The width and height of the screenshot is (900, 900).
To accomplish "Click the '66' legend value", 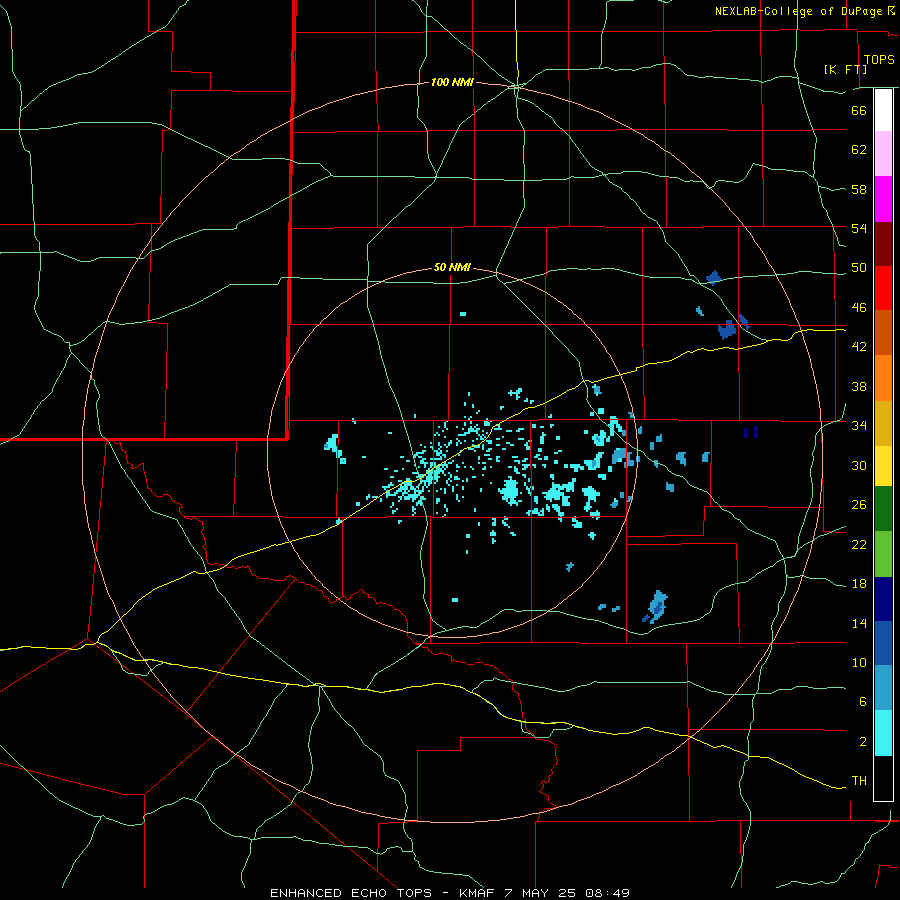I will click(x=859, y=110).
